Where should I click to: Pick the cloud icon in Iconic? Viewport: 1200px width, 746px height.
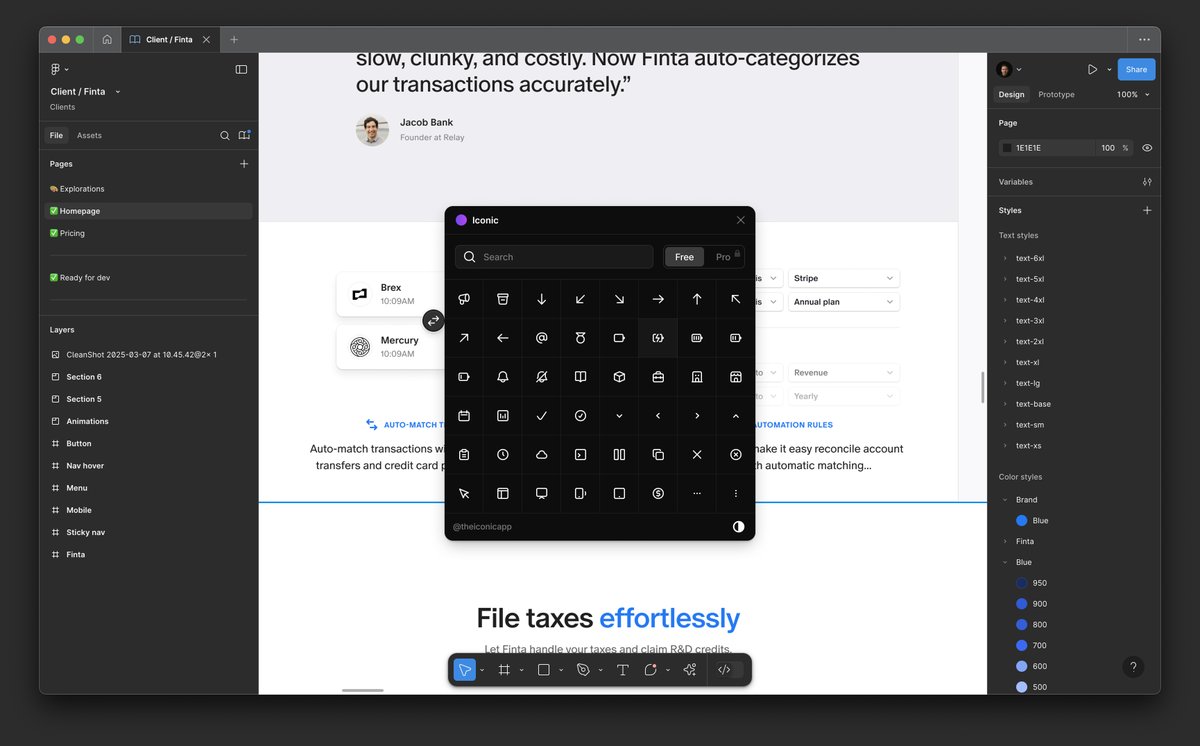[542, 455]
